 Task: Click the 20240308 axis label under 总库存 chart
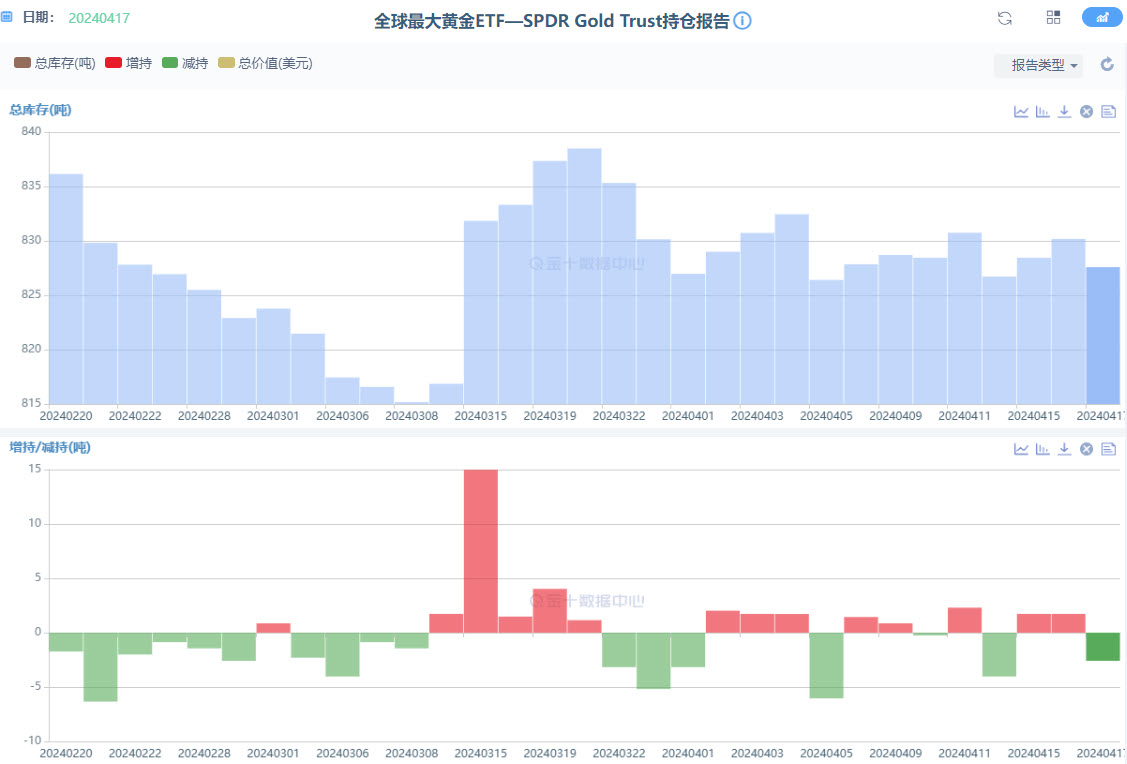click(x=411, y=415)
